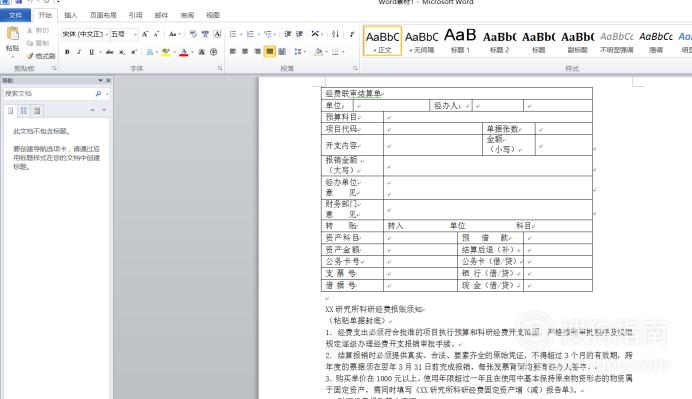Click the Numbering list icon
Viewport: 692px width, 399px height.
click(x=250, y=34)
